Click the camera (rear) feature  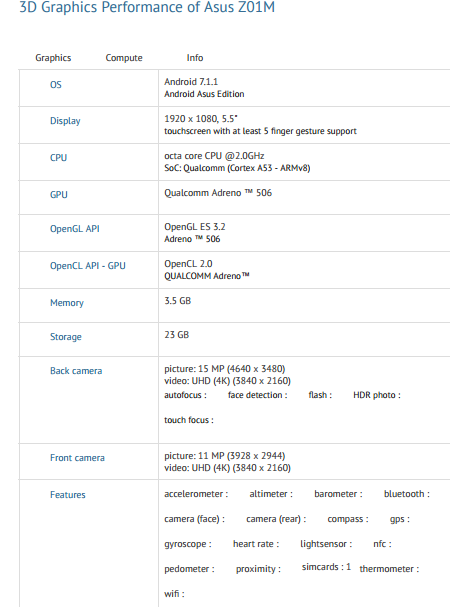pos(276,519)
